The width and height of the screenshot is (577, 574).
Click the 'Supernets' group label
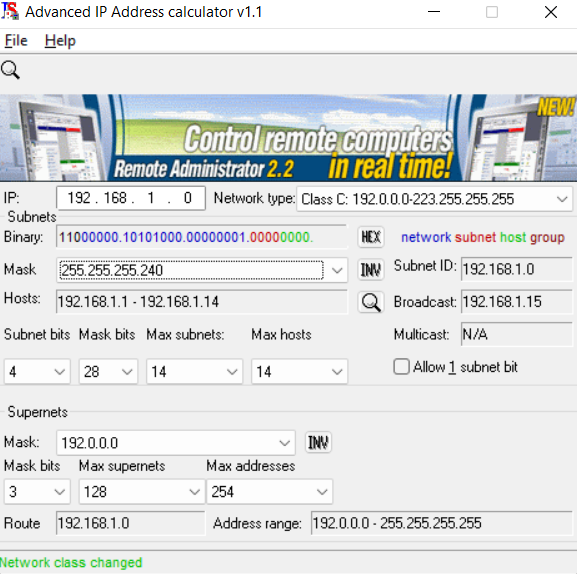click(x=38, y=412)
